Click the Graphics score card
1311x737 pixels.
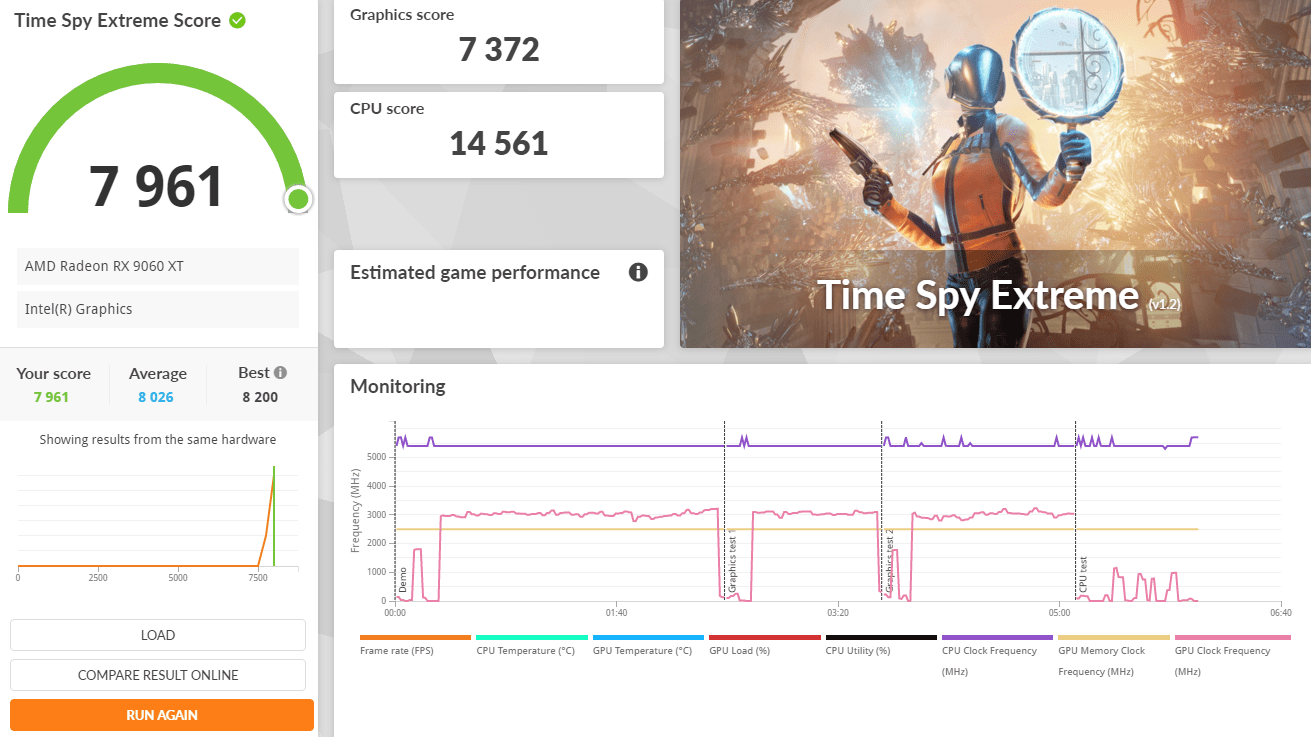pos(498,41)
